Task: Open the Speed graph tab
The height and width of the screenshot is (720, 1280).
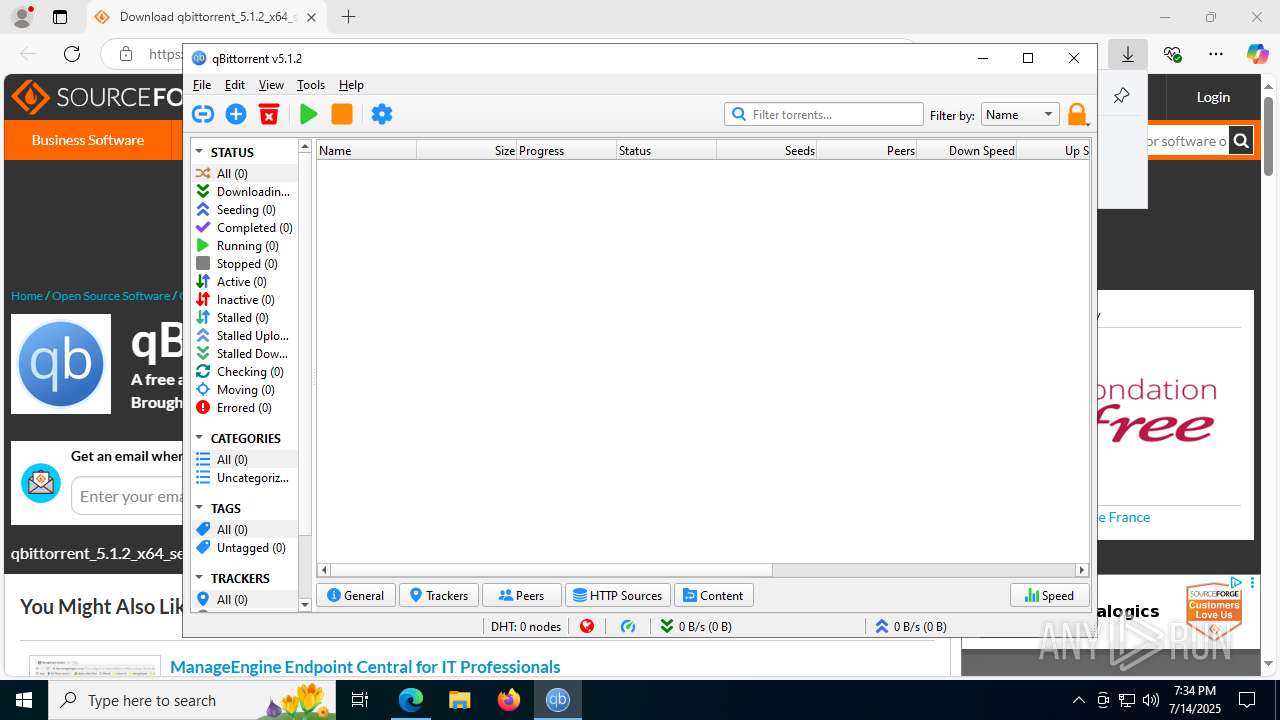Action: click(1049, 595)
